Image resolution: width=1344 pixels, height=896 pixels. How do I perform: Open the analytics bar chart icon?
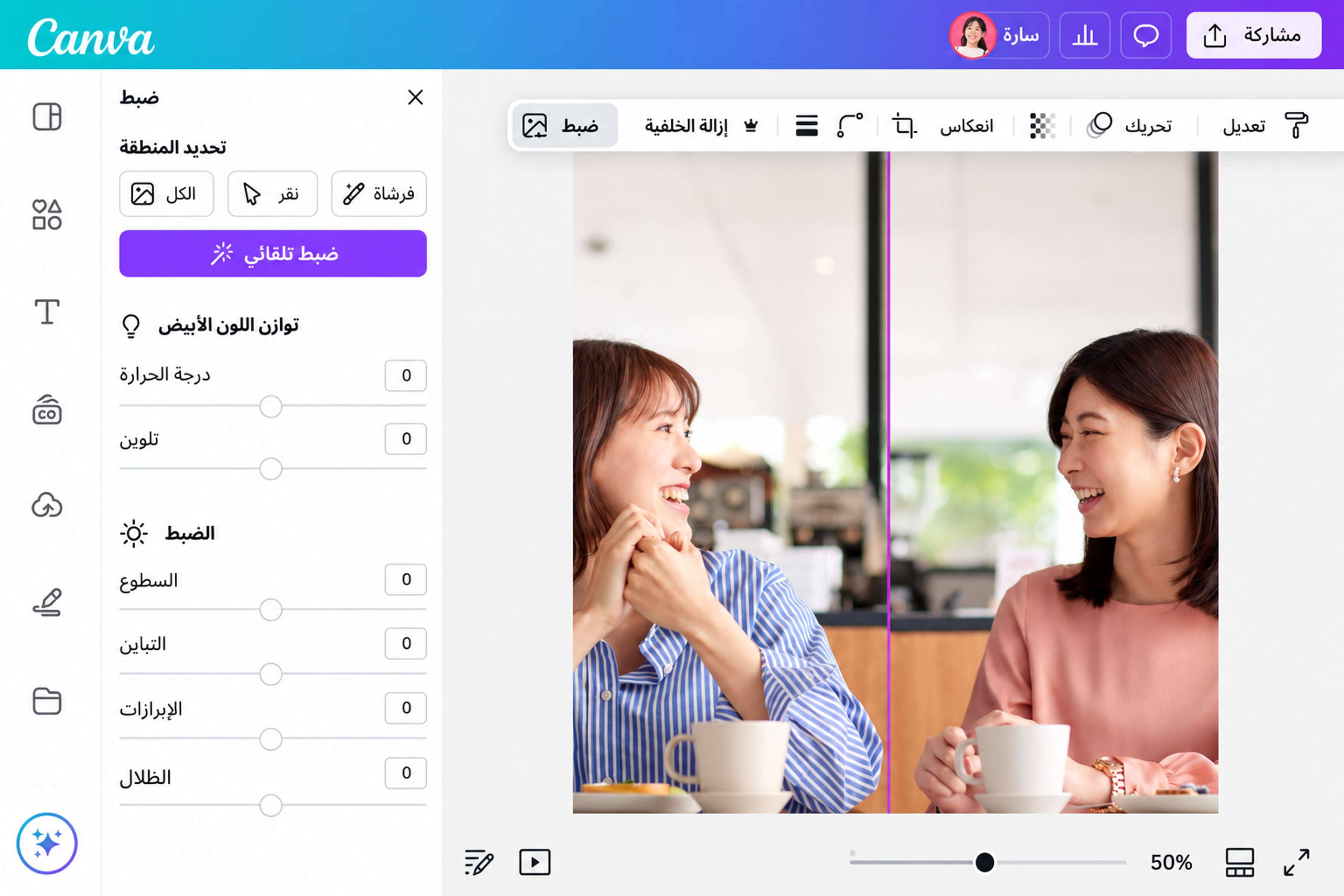[x=1085, y=35]
